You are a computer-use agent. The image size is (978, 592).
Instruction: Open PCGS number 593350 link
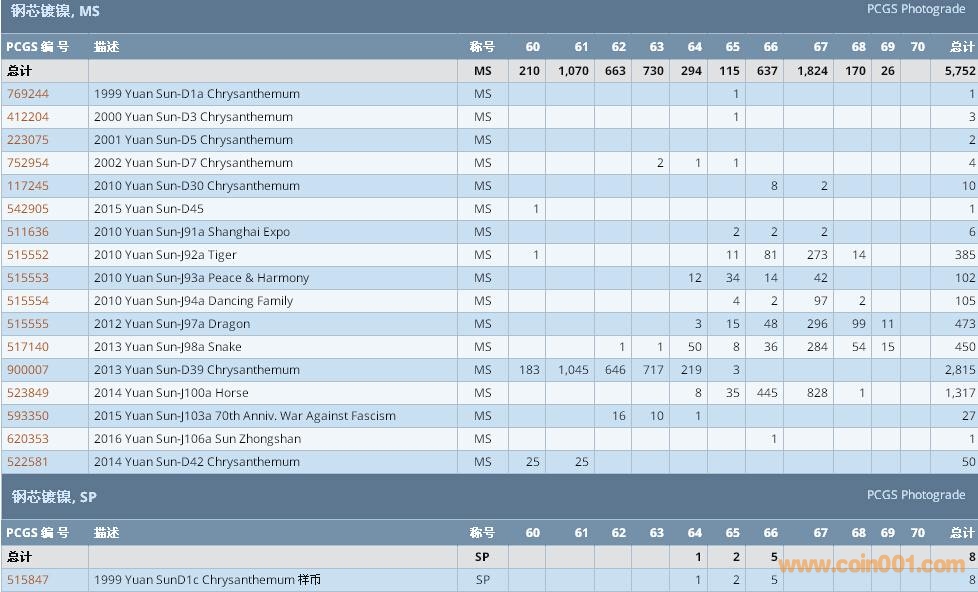point(27,416)
